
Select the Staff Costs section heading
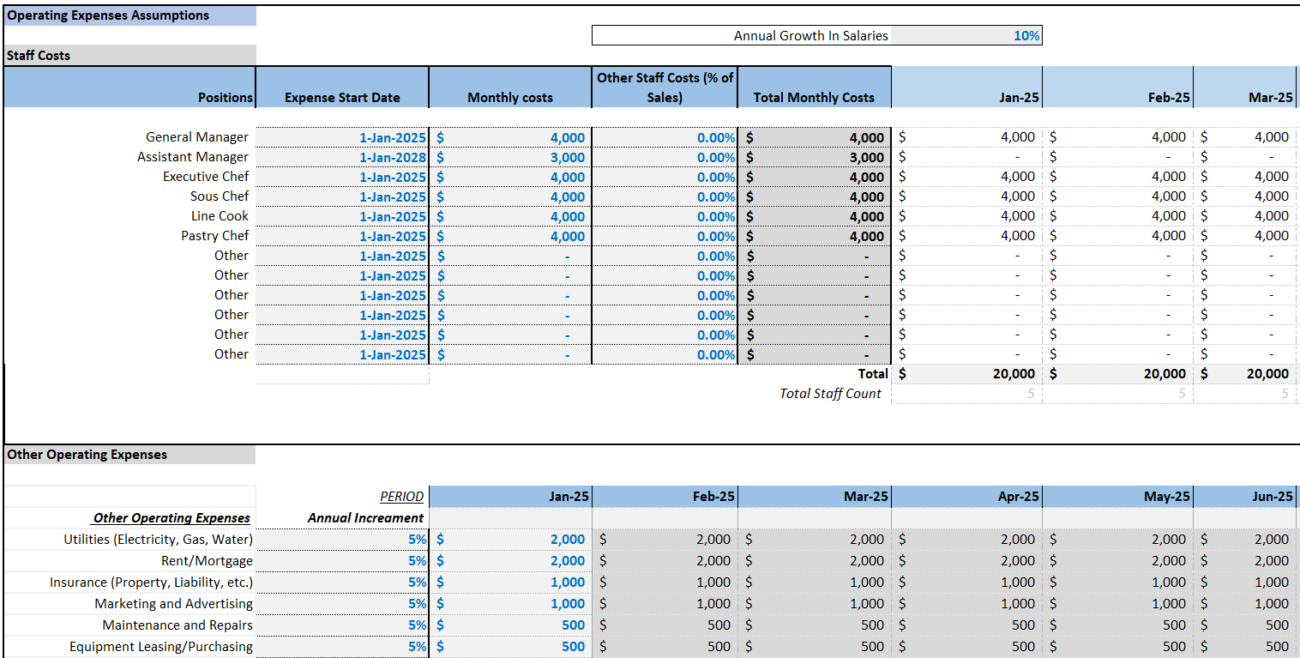pyautogui.click(x=130, y=55)
